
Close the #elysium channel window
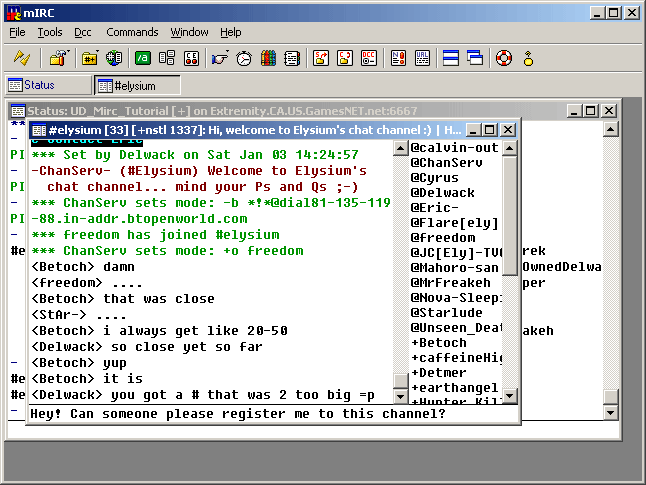click(508, 130)
